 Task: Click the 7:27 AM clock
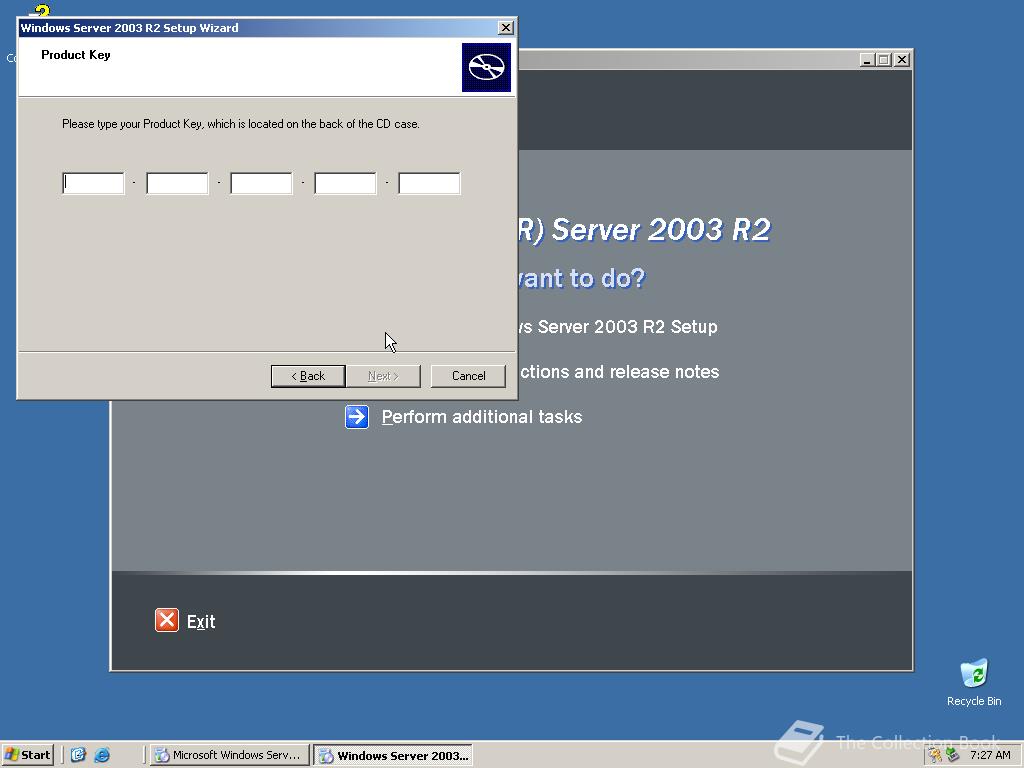(990, 756)
